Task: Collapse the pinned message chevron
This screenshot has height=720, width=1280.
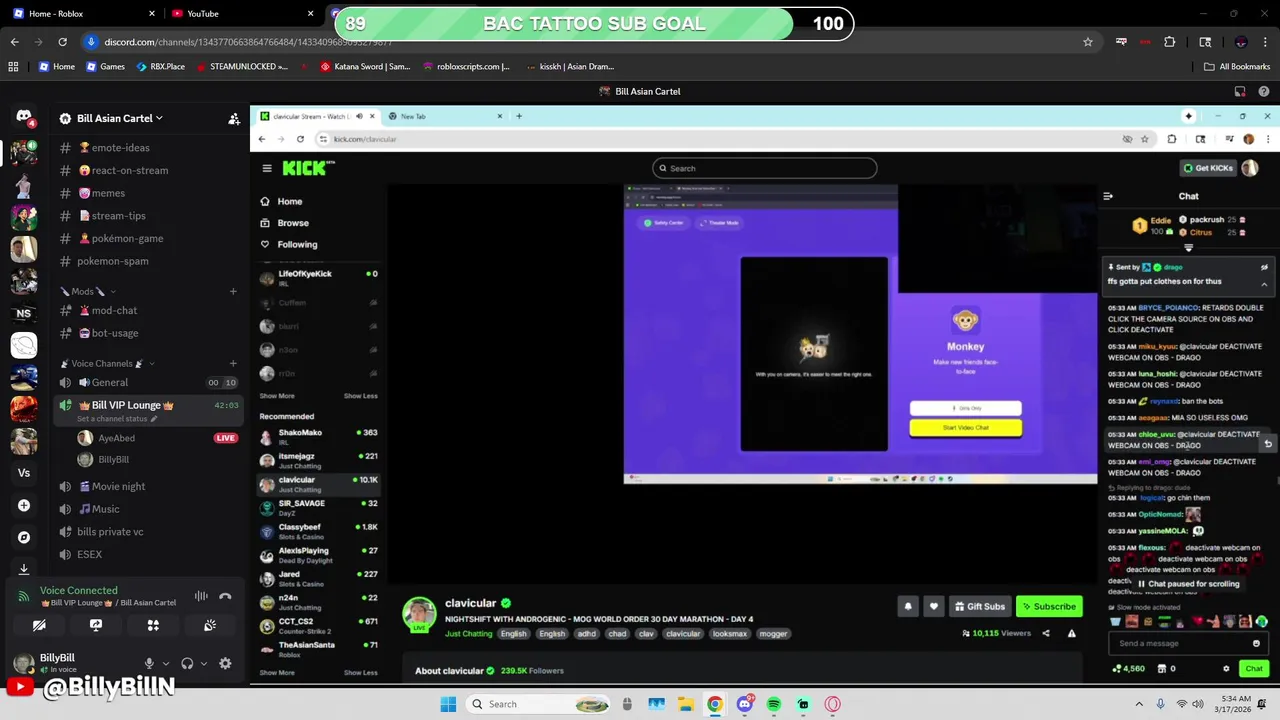Action: click(x=1264, y=285)
